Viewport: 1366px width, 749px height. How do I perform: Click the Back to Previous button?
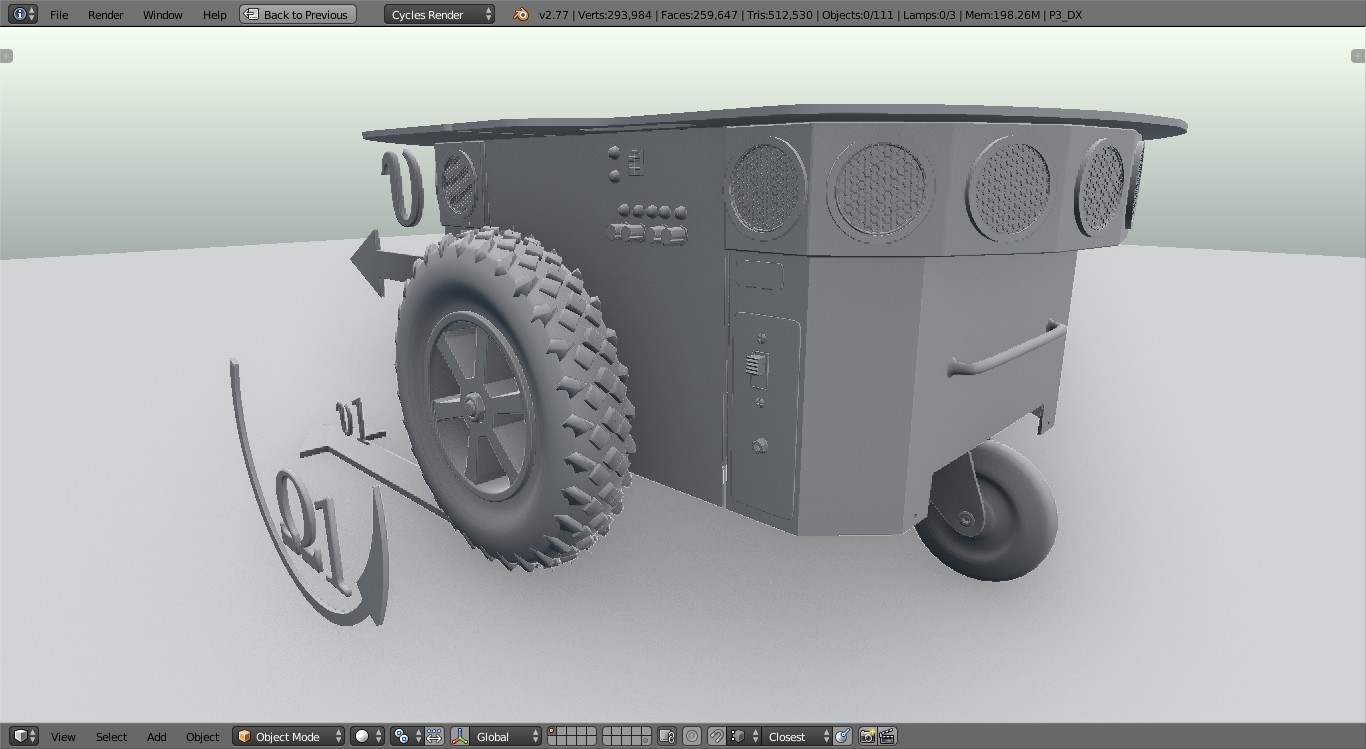coord(297,14)
